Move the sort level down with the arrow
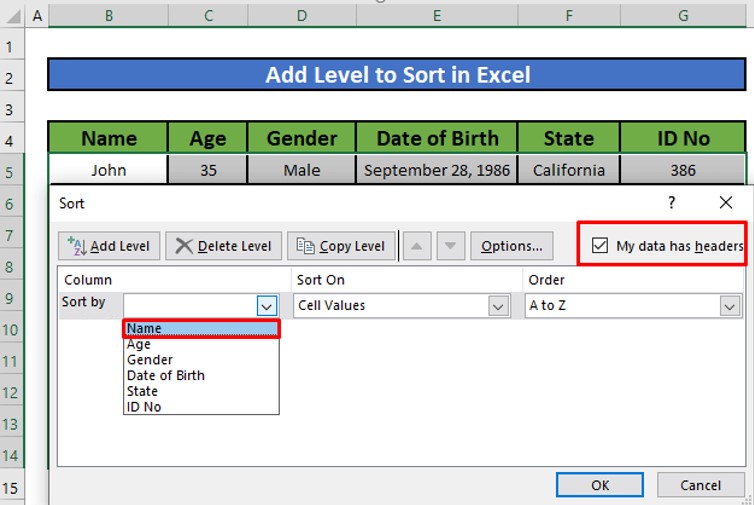The image size is (754, 505). [x=451, y=246]
